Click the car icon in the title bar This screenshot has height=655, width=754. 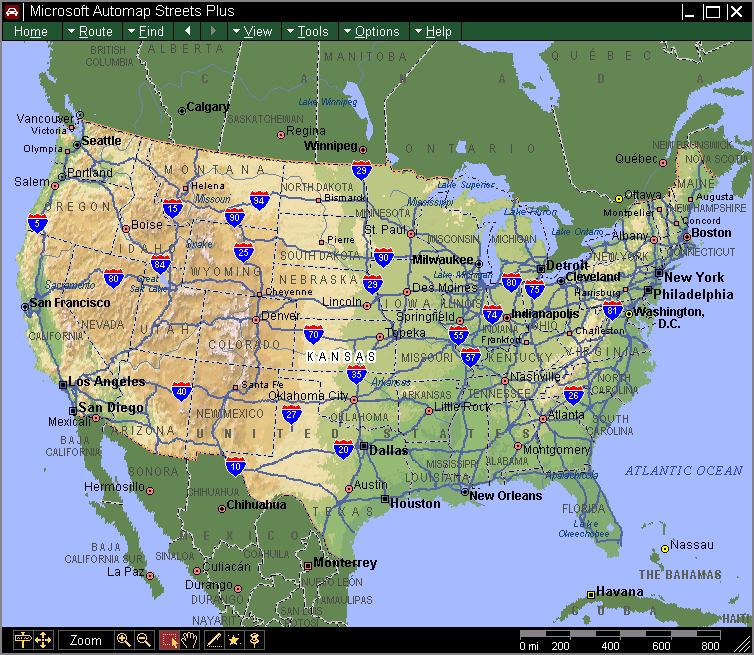pyautogui.click(x=12, y=12)
